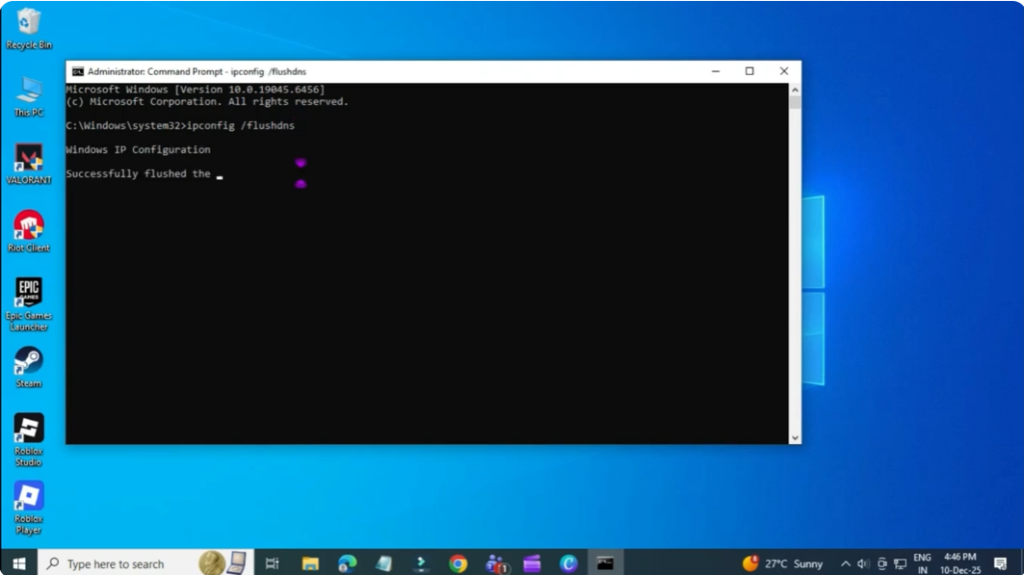Click the 'Successfully flushed the' output line
This screenshot has width=1024, height=575.
click(x=138, y=174)
